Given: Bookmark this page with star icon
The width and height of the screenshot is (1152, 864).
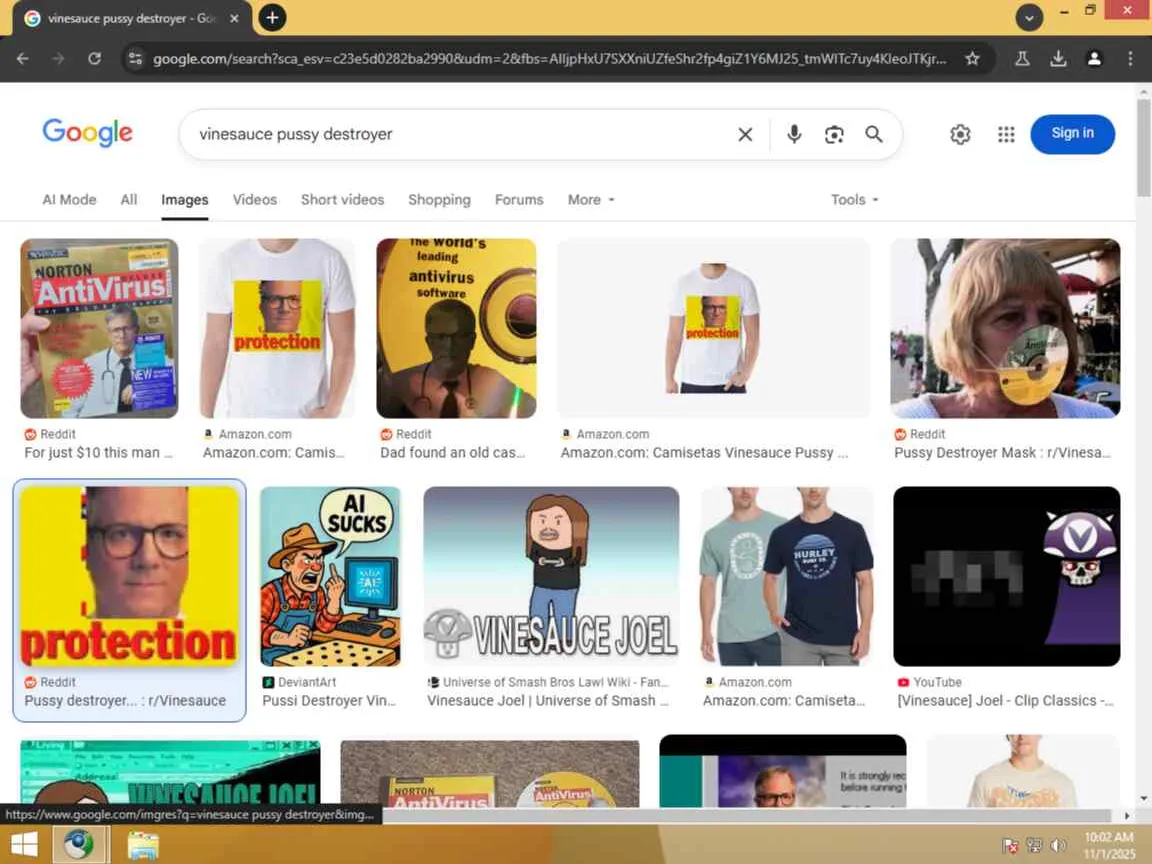Looking at the screenshot, I should coord(972,59).
